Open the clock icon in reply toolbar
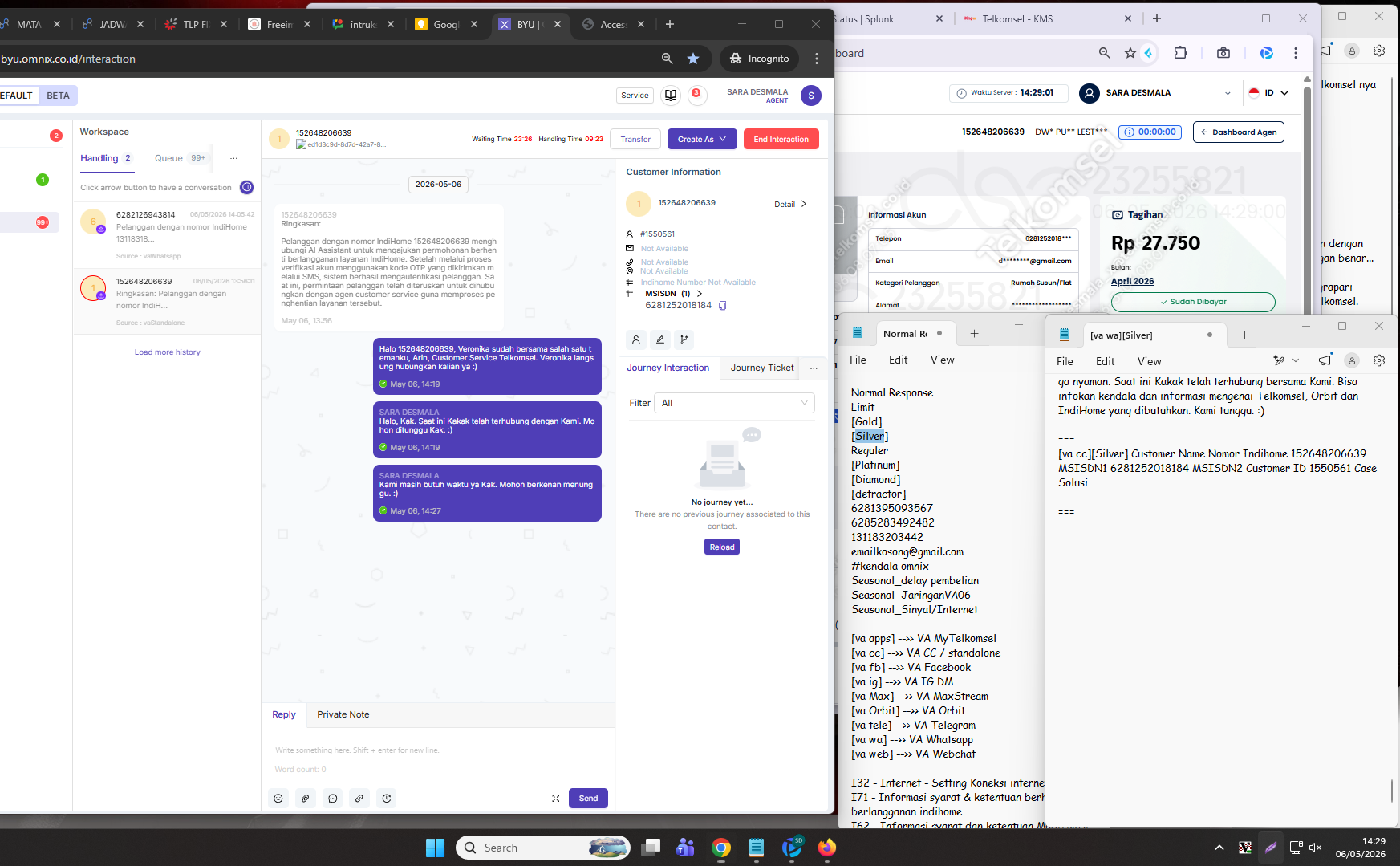 coord(387,799)
